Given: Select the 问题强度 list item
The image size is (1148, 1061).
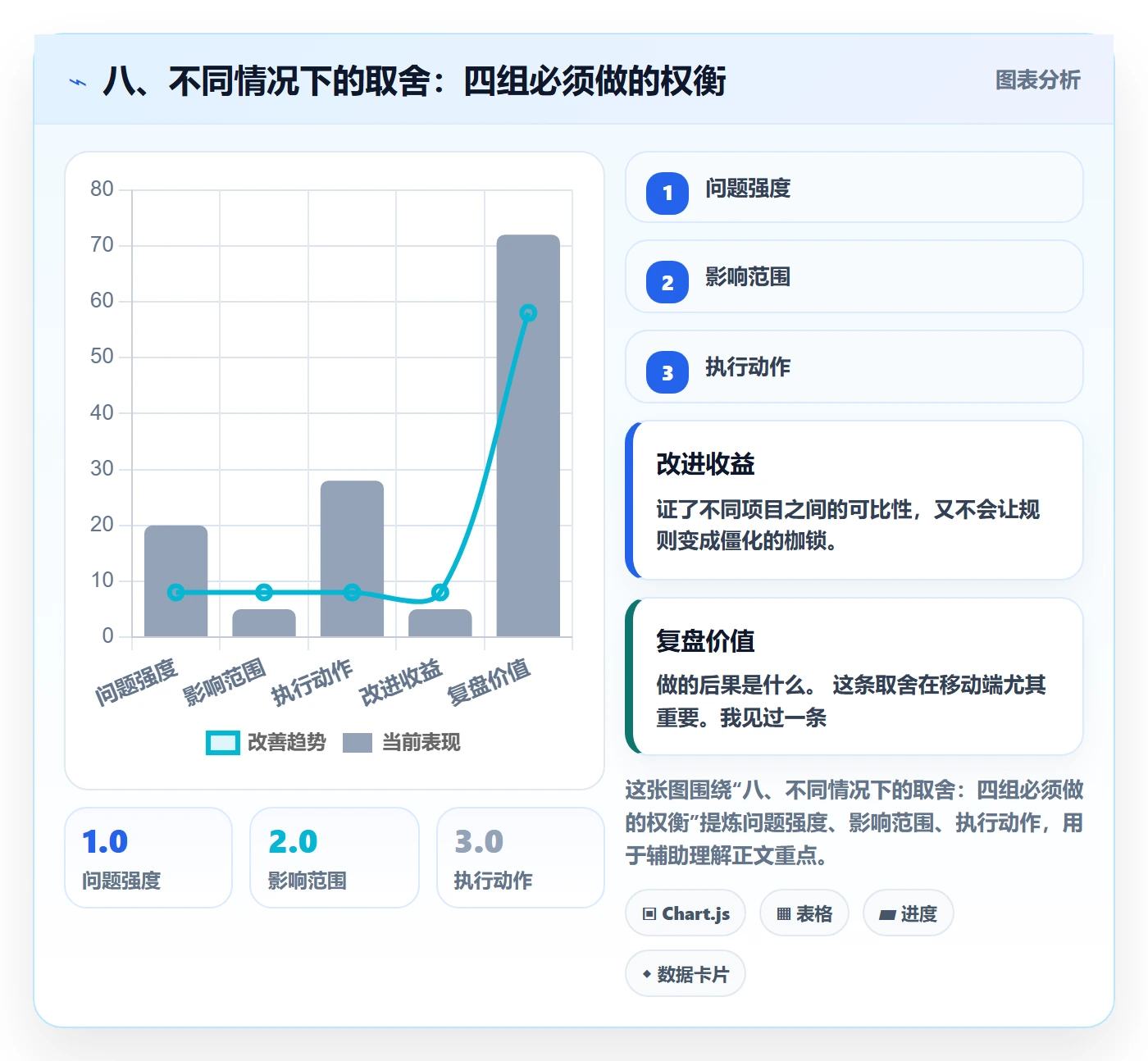Looking at the screenshot, I should (854, 187).
